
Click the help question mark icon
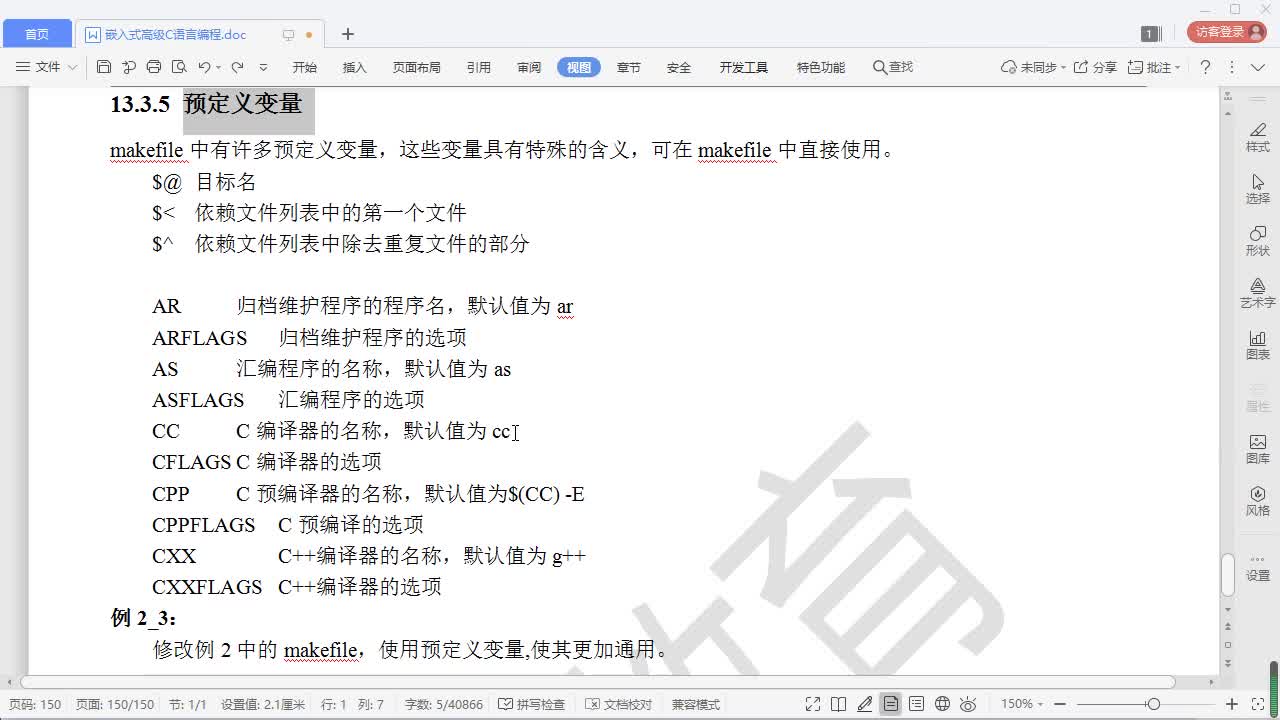click(1205, 67)
